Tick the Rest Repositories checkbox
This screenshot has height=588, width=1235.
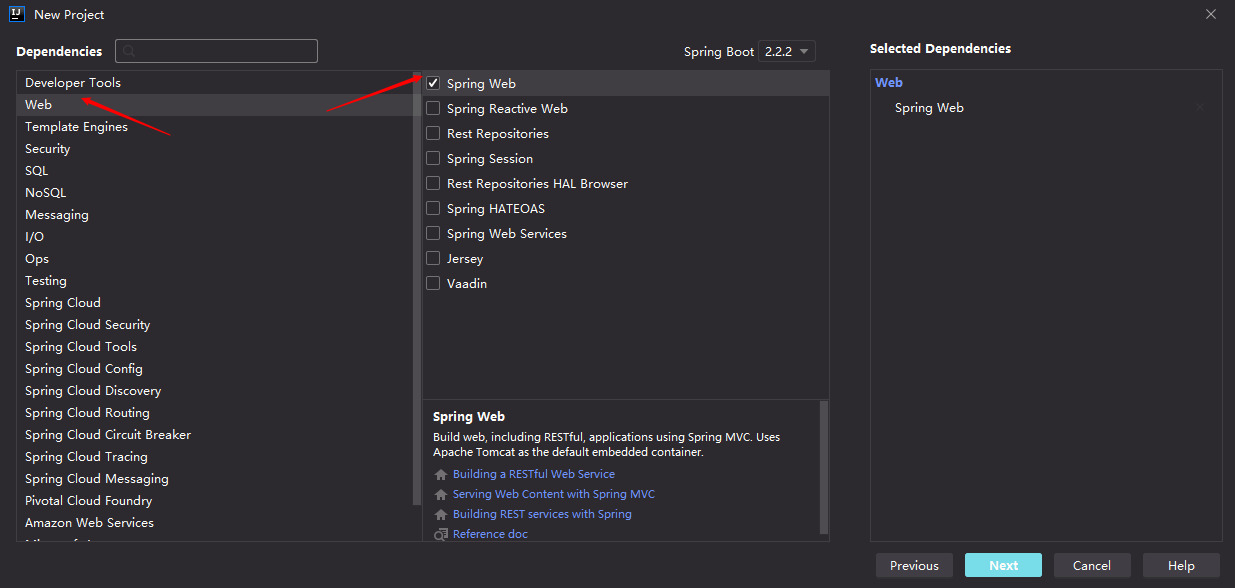tap(433, 133)
